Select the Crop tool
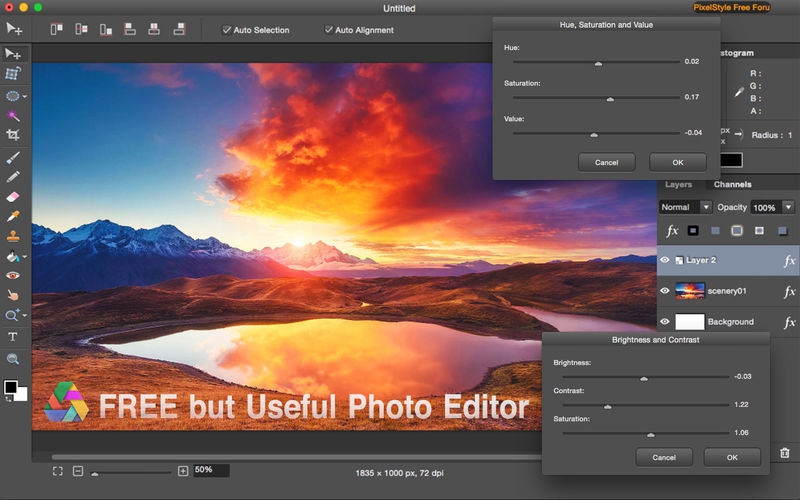The width and height of the screenshot is (800, 500). click(x=13, y=135)
